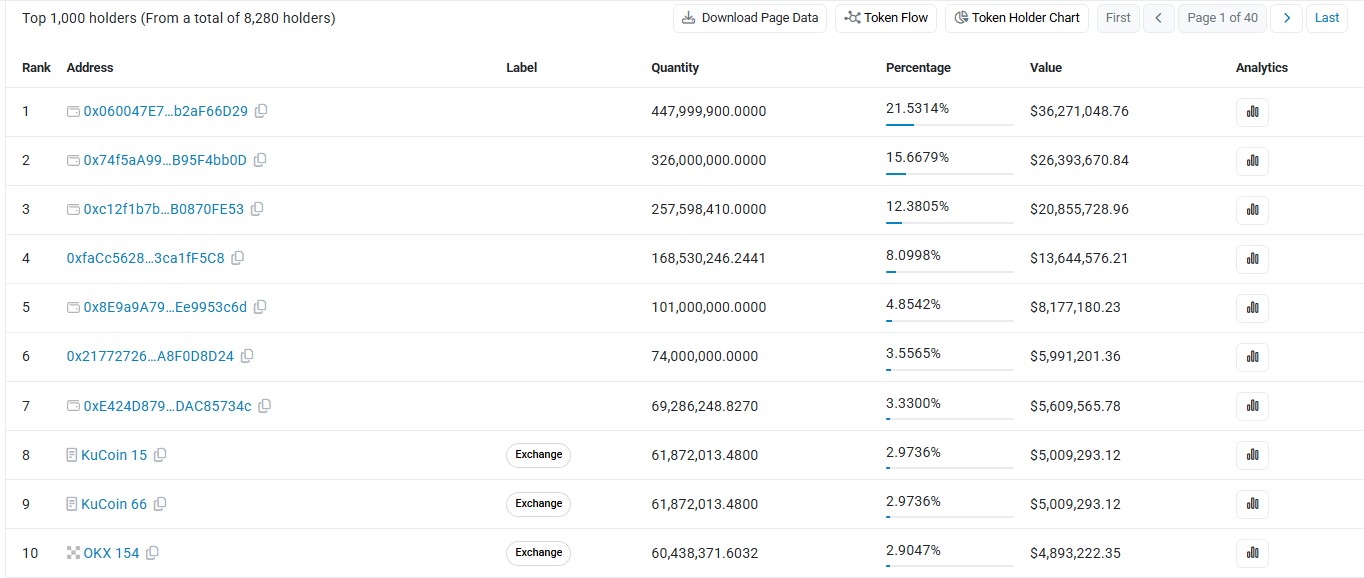1364x578 pixels.
Task: Click the Quantity column header
Action: (675, 68)
